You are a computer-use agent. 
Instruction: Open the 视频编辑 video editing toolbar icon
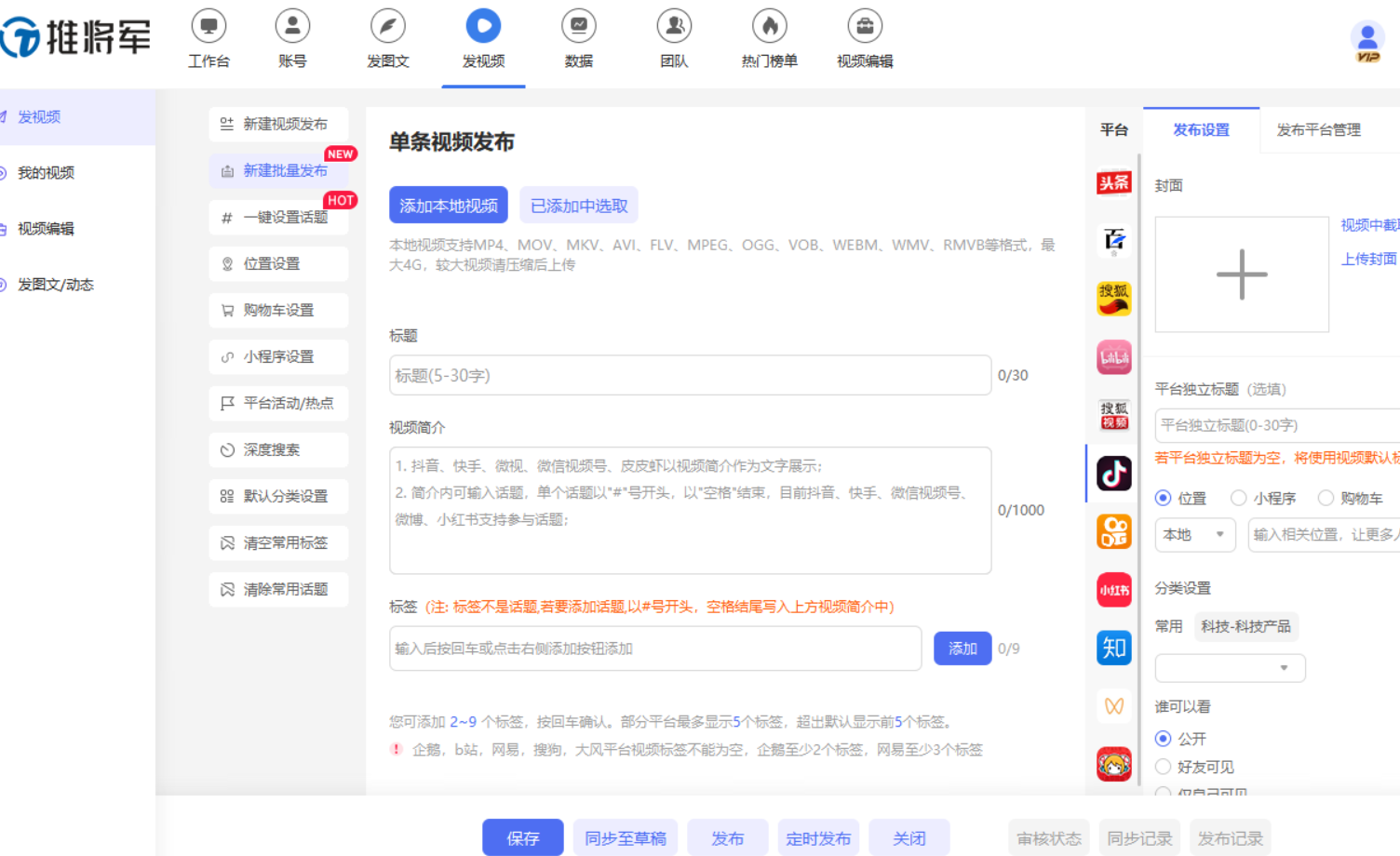coord(865,26)
